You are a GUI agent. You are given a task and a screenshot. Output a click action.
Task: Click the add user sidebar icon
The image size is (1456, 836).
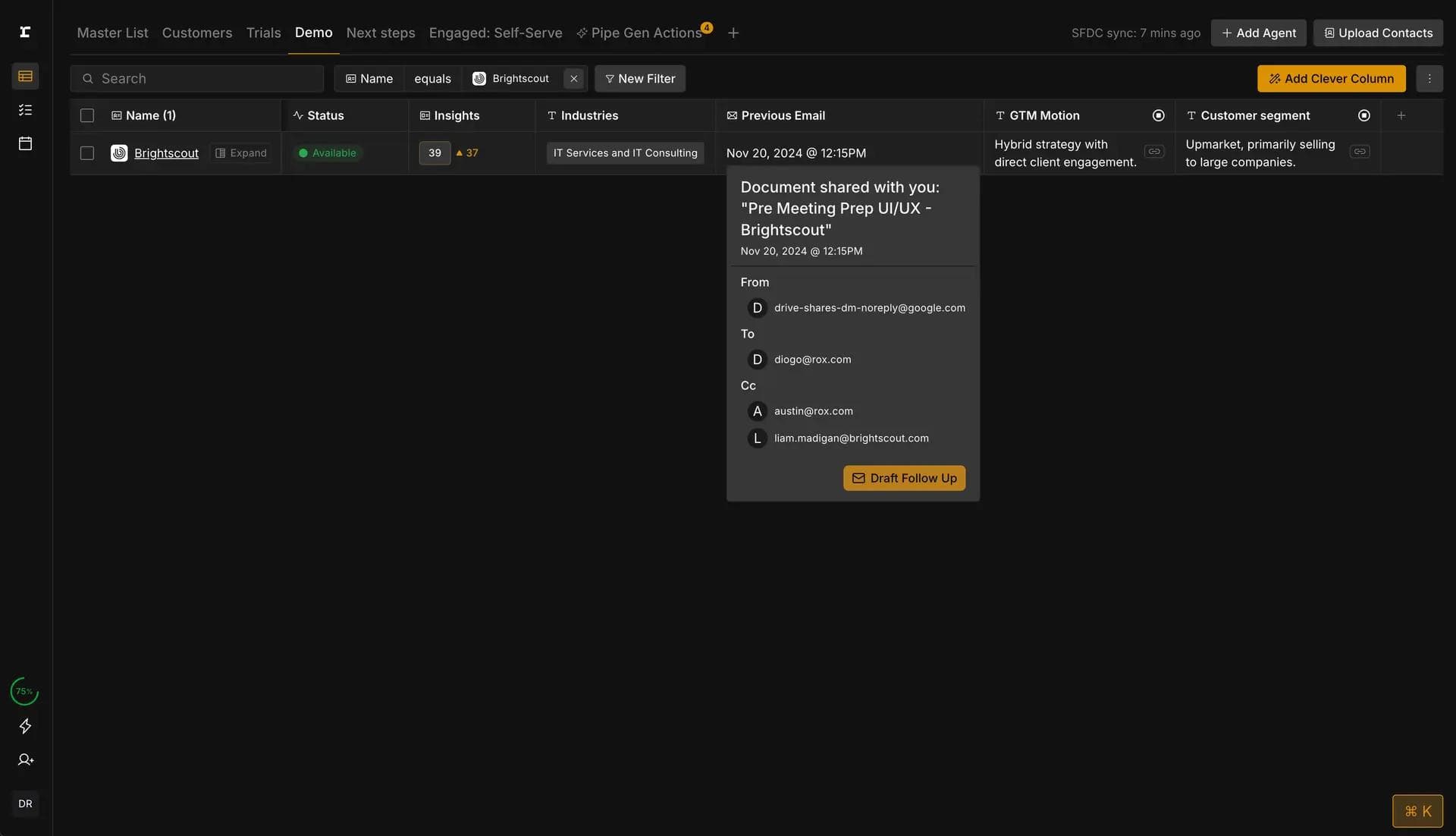(25, 759)
